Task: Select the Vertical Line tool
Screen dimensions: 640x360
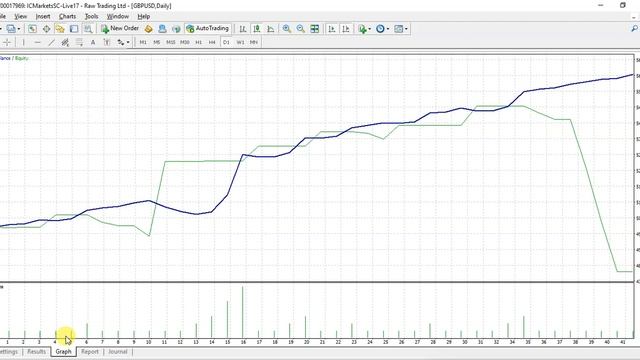Action: pyautogui.click(x=23, y=42)
